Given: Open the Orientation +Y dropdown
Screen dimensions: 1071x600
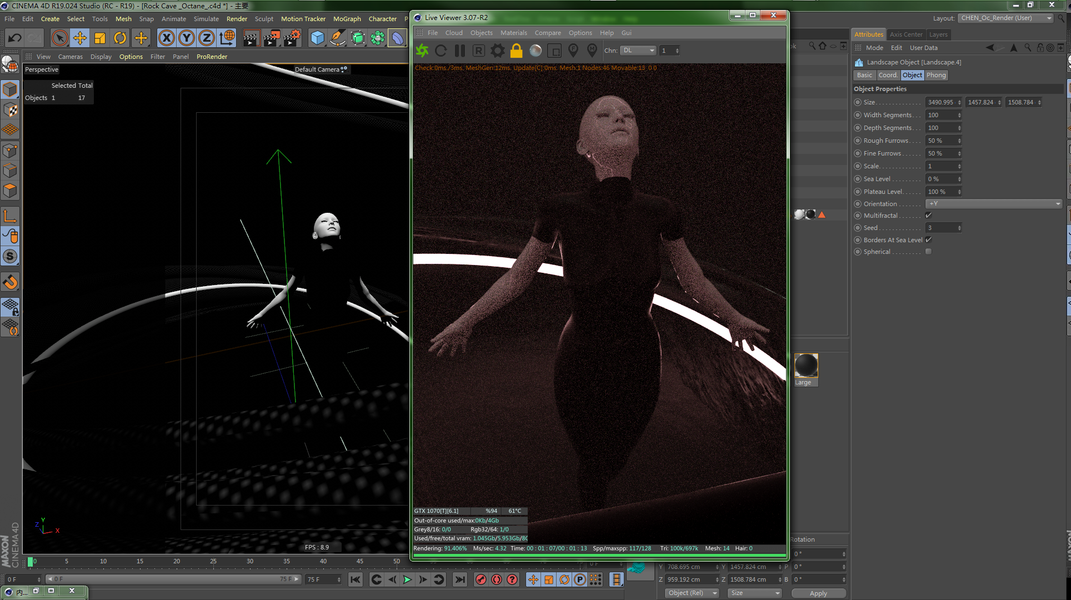Looking at the screenshot, I should 994,204.
